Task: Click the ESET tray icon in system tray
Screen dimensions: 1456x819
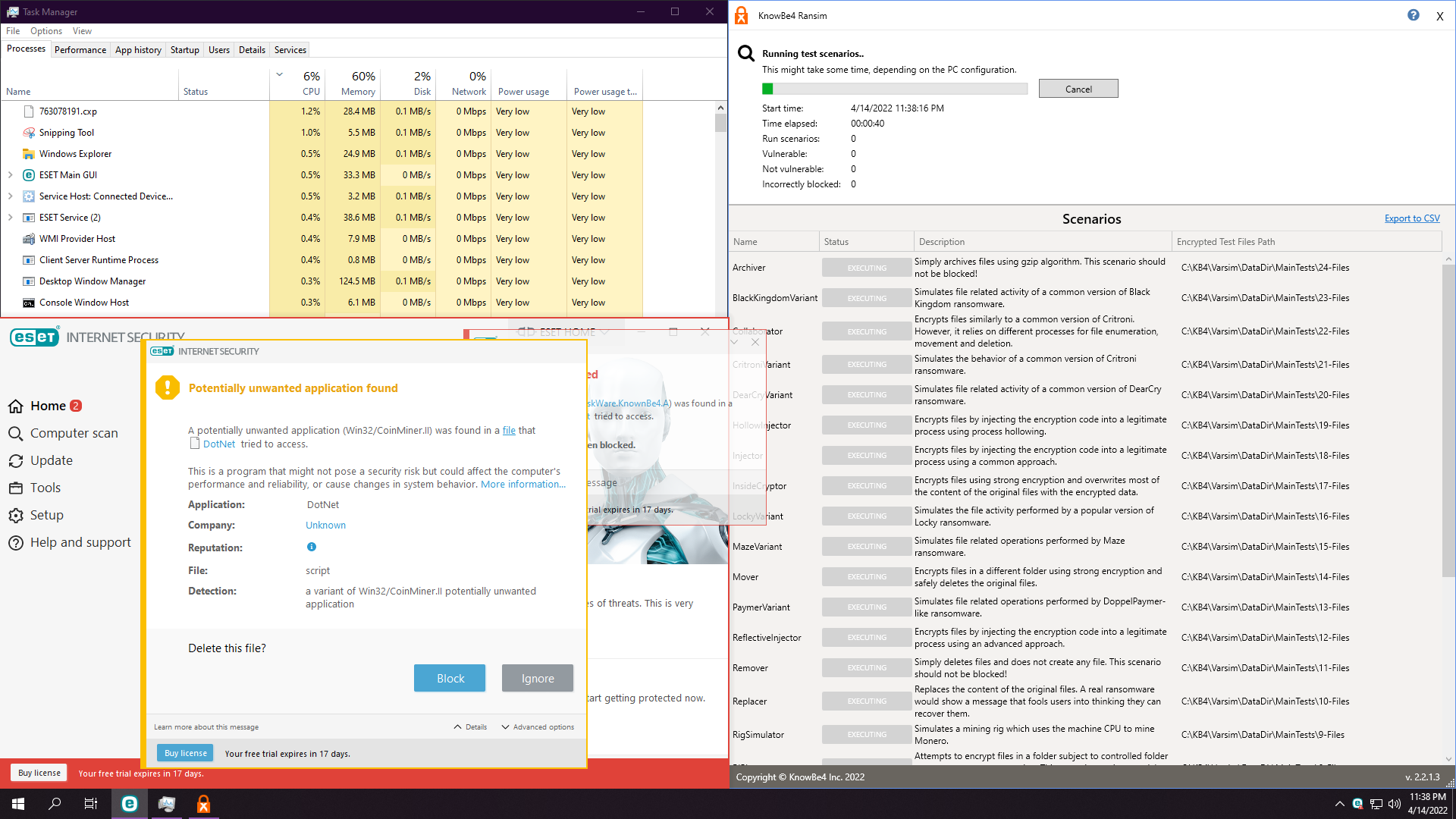Action: (1357, 804)
